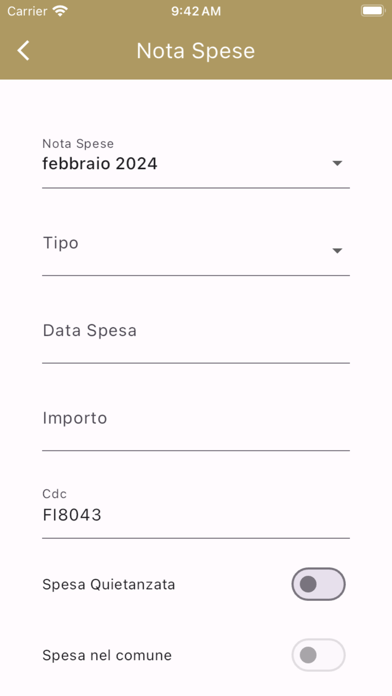392x696 pixels.
Task: Tap the 9:42 AM clock
Action: click(x=196, y=12)
